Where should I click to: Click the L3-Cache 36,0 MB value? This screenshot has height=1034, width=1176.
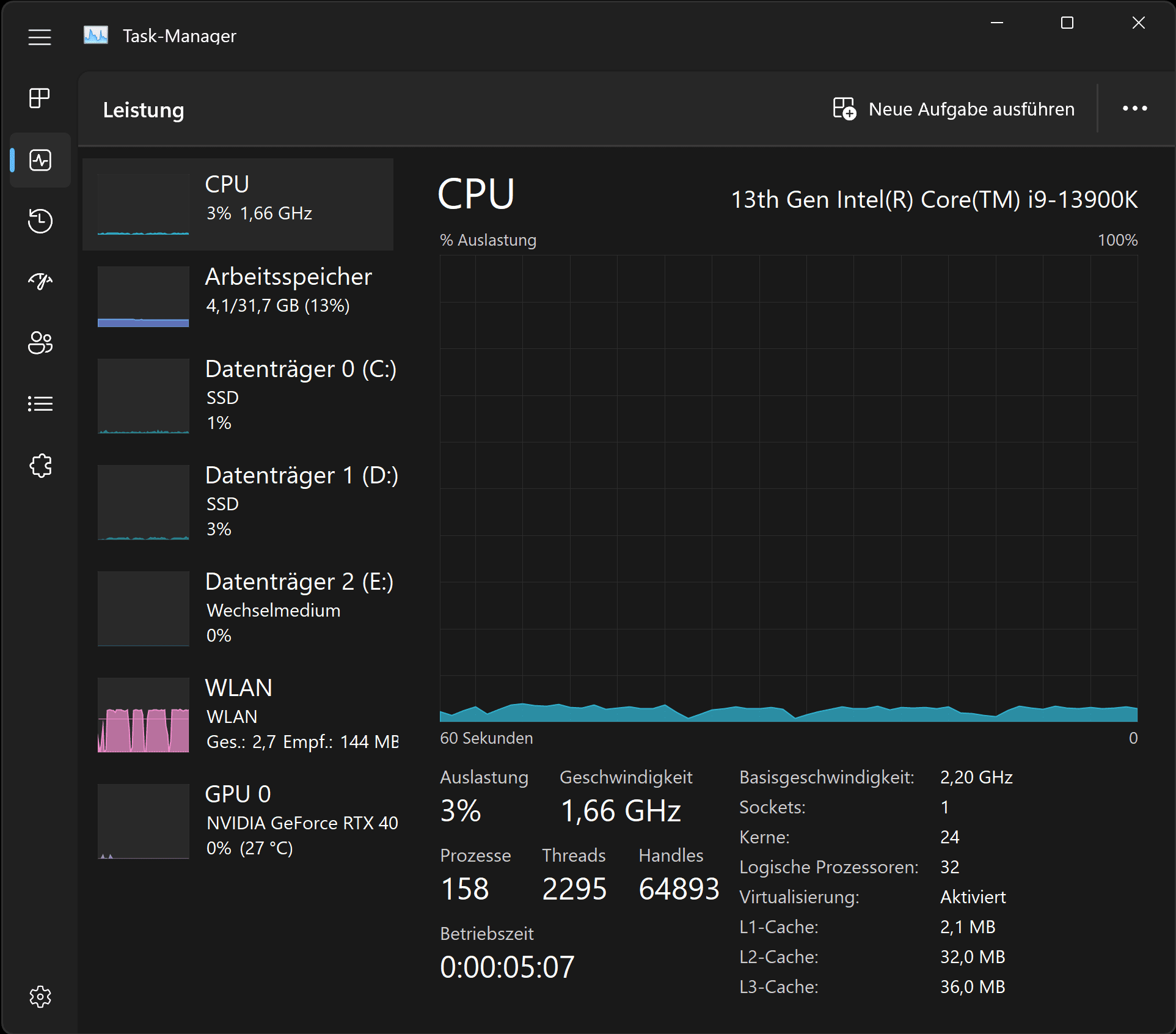click(x=973, y=987)
